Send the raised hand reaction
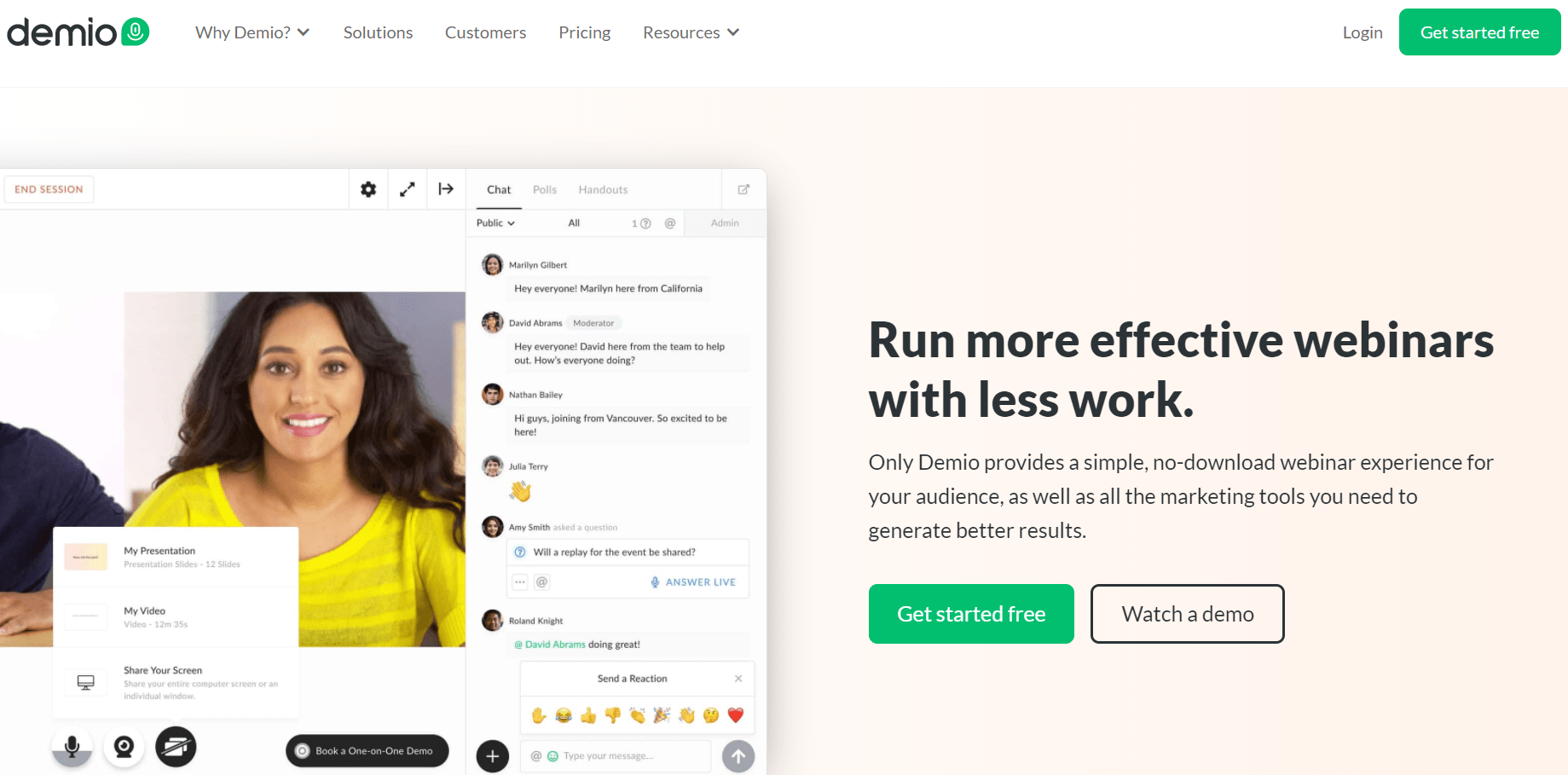 tap(539, 715)
